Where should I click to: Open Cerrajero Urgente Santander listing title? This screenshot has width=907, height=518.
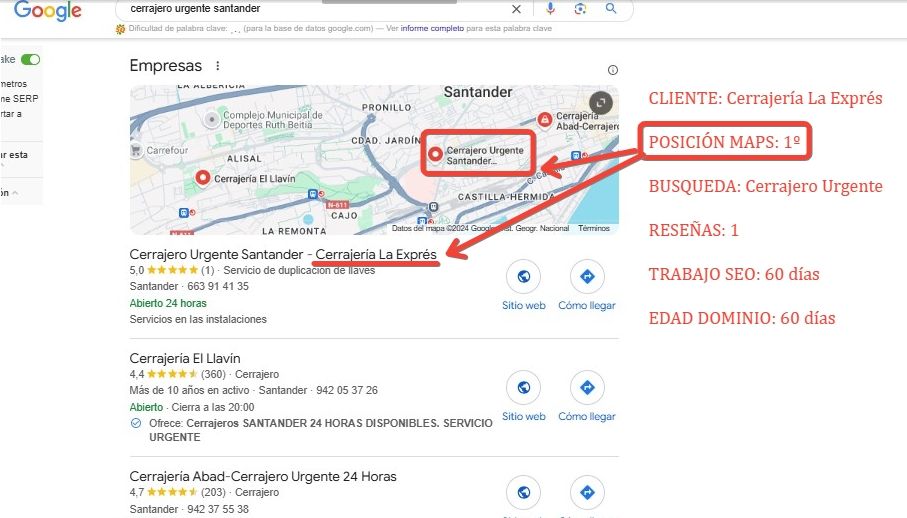coord(283,254)
